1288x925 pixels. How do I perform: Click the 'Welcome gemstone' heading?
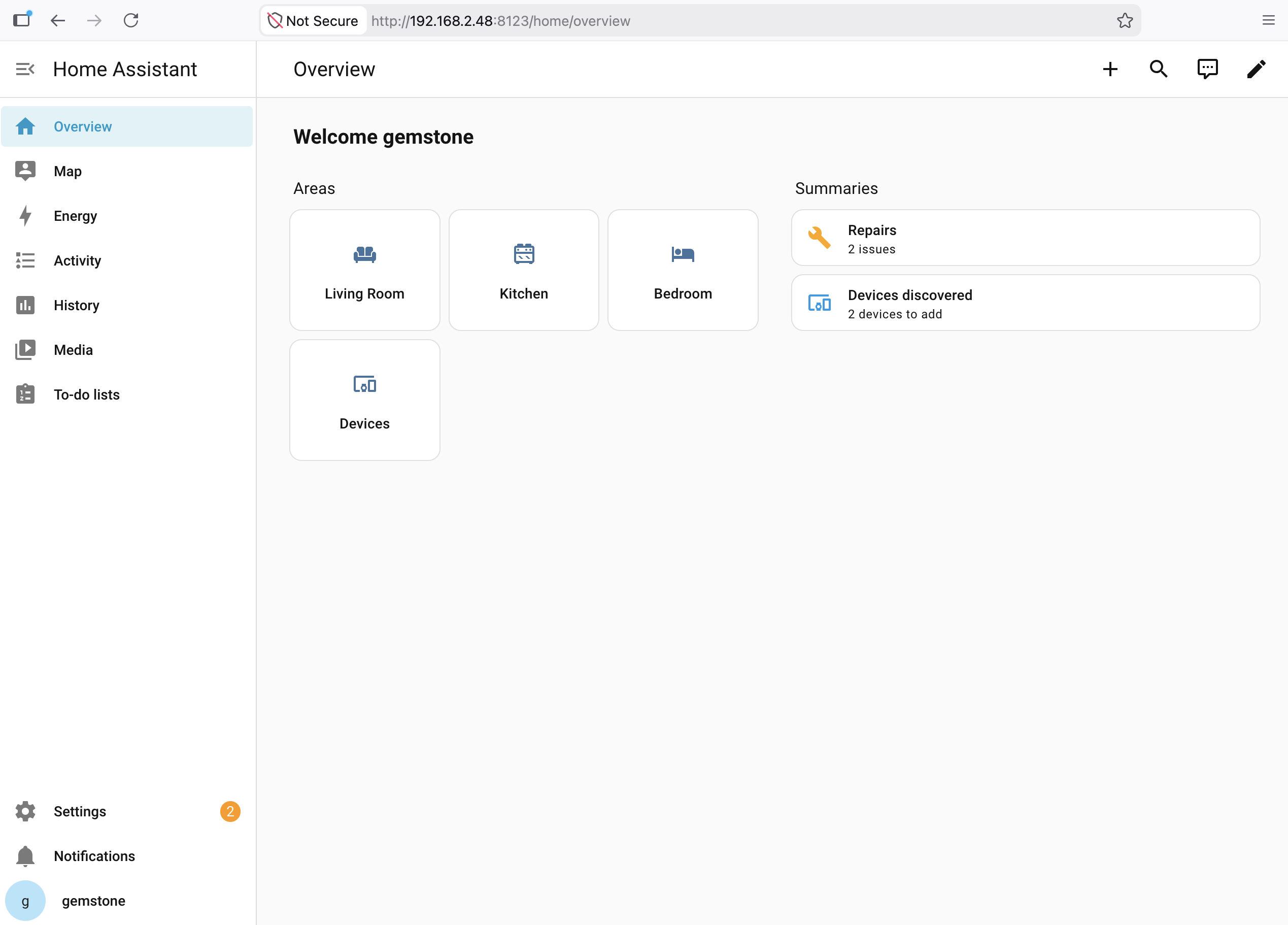[x=383, y=137]
